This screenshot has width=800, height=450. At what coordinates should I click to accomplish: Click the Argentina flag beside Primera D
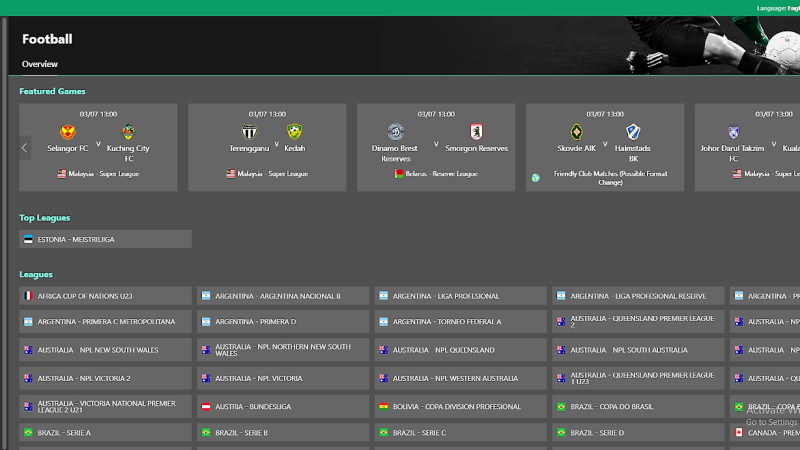pos(206,321)
